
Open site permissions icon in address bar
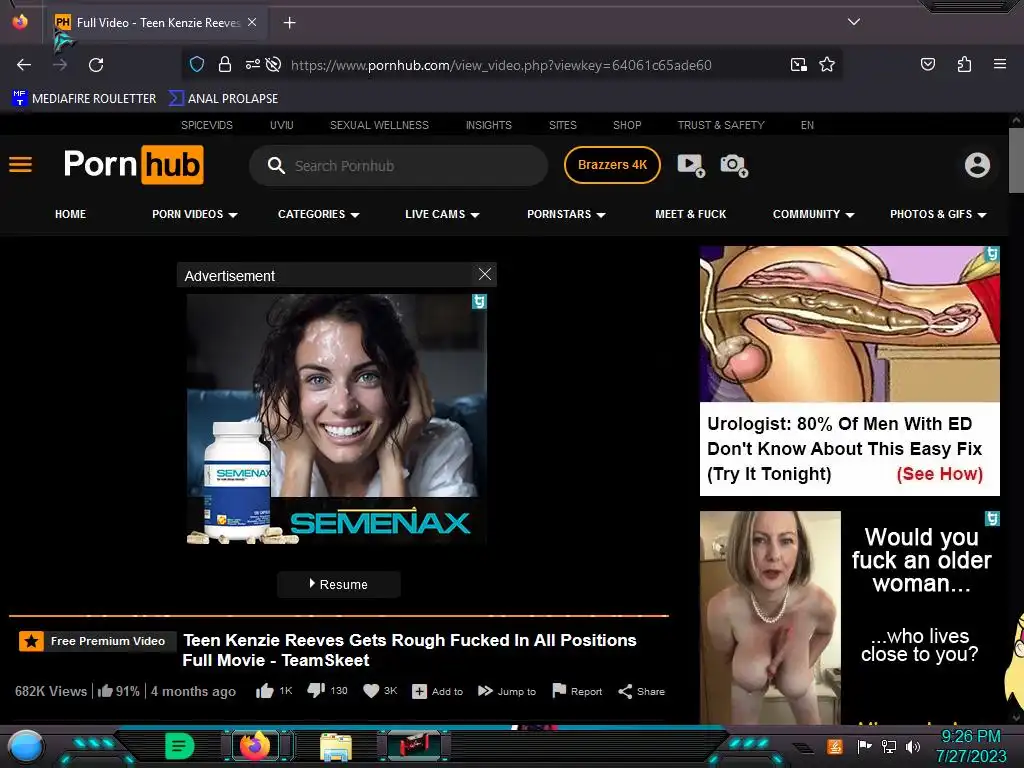[x=253, y=64]
